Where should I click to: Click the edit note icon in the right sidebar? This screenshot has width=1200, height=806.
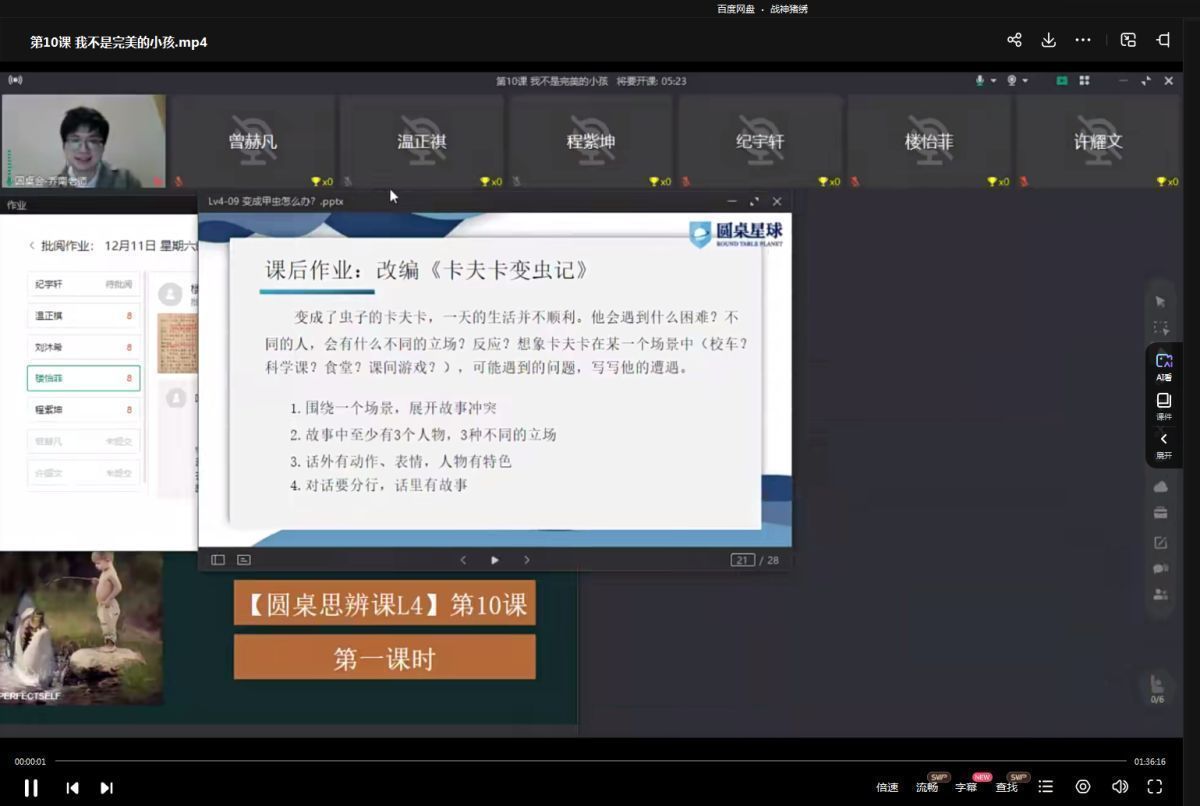coord(1160,542)
